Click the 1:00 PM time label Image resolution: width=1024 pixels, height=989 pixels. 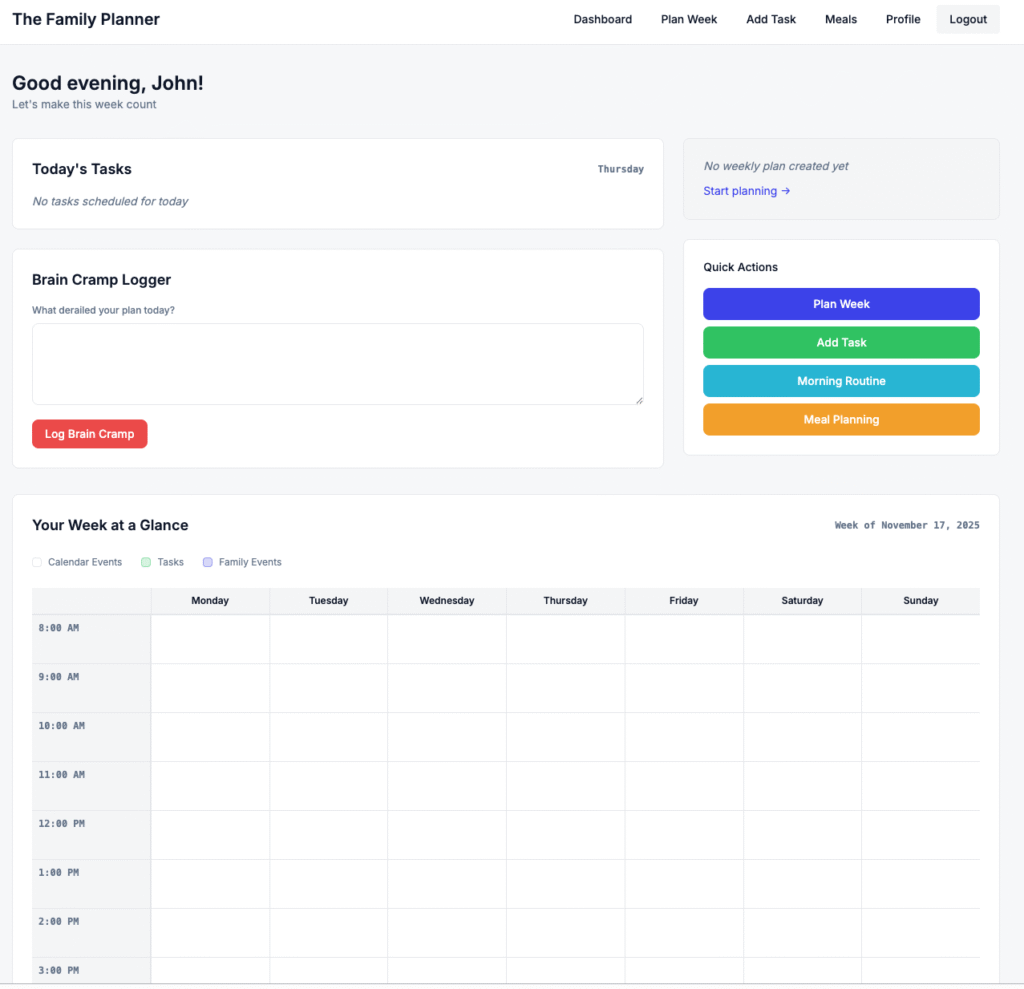coord(59,873)
